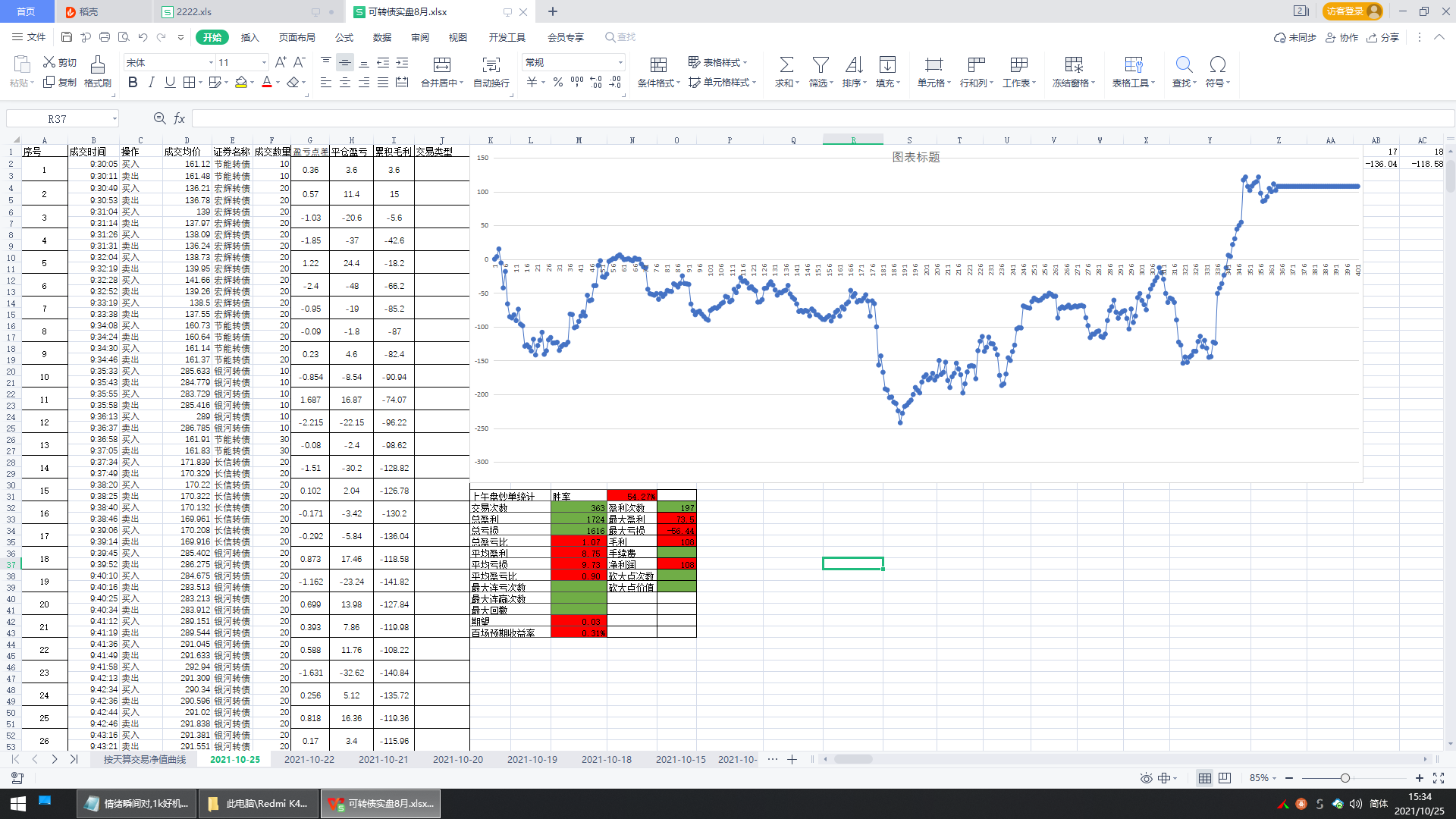
Task: Click the Find (查找) magnifier icon
Action: point(1184,64)
